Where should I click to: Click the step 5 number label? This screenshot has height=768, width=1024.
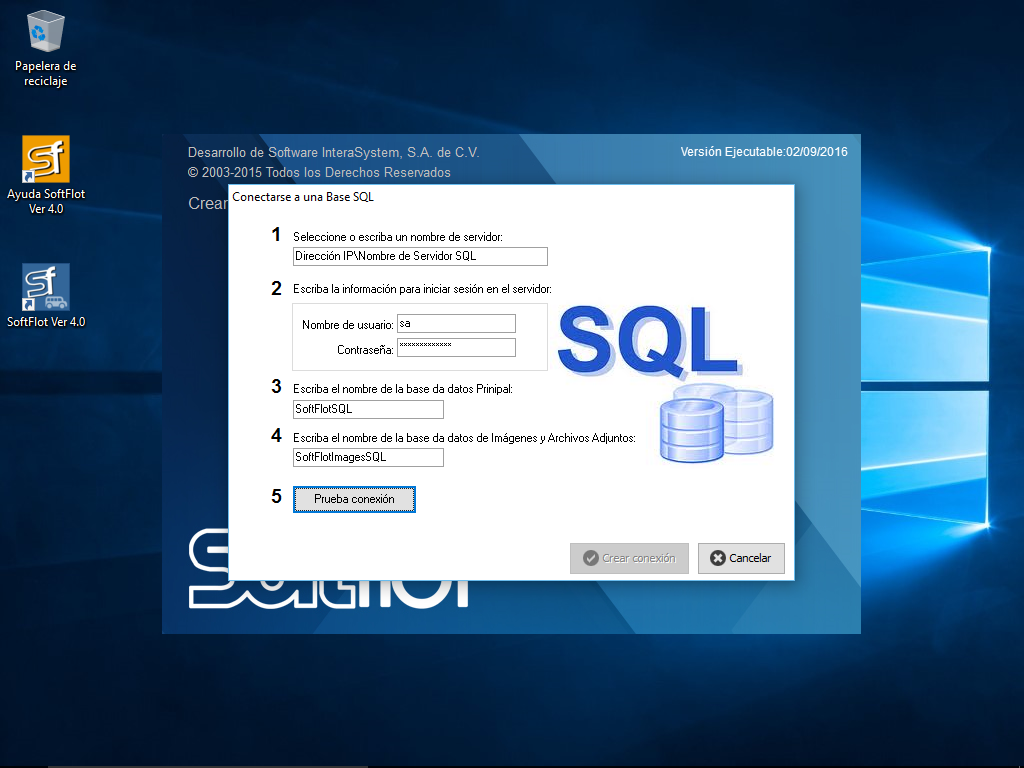pos(277,496)
